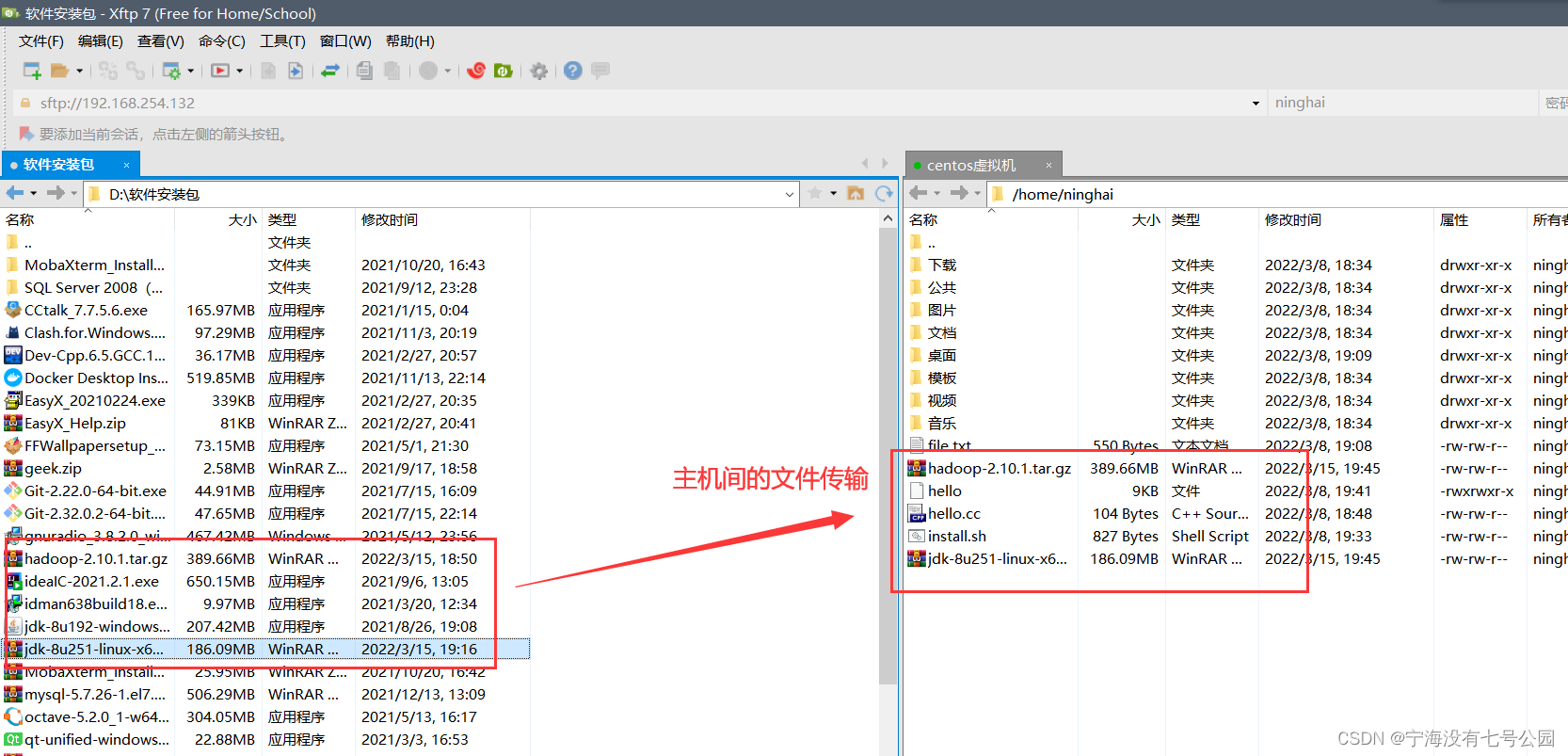Select remote file install.sh

tap(1237, 536)
